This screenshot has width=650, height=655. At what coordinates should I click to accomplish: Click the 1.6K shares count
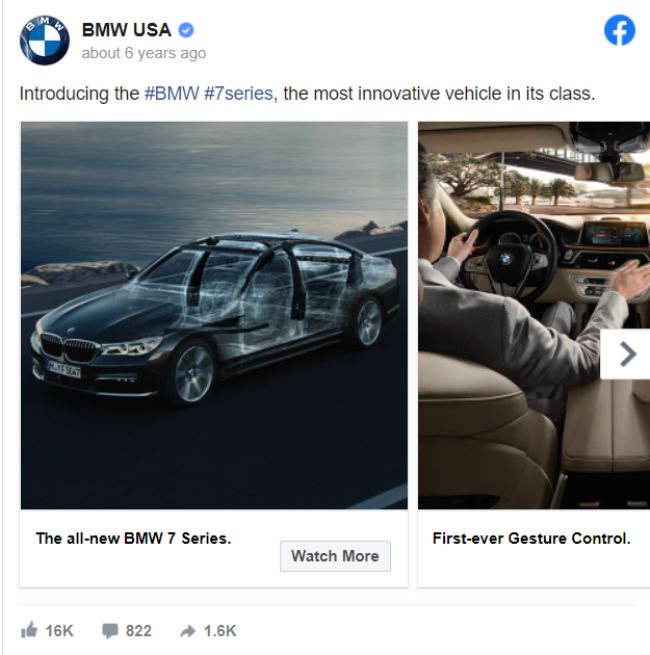220,631
